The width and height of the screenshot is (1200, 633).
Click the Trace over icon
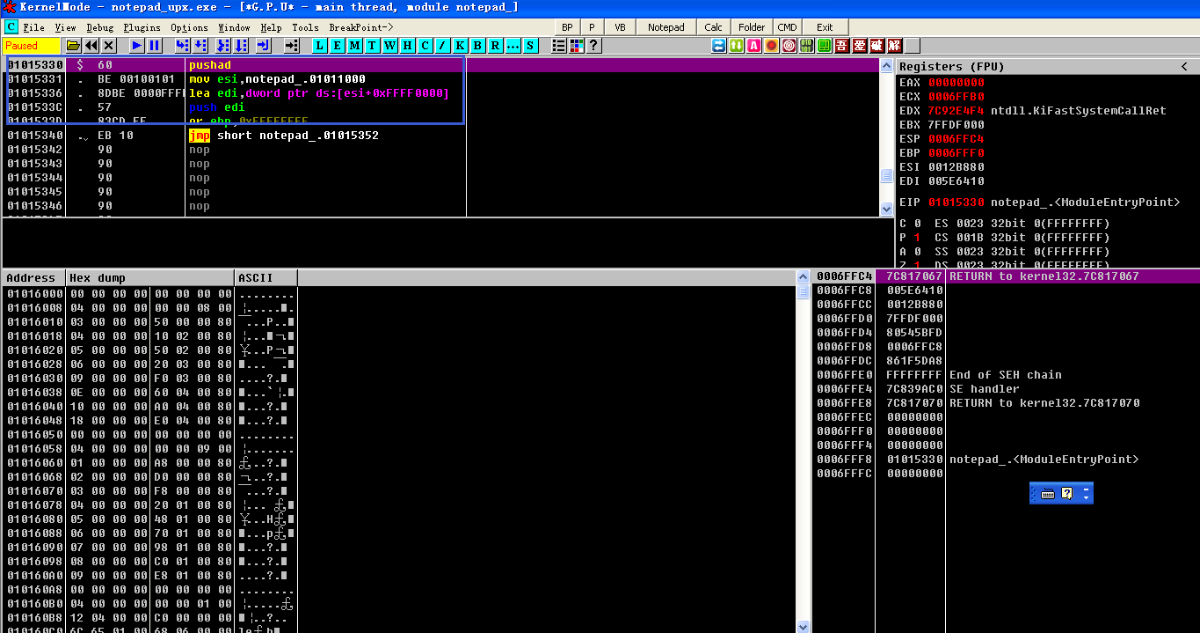(241, 45)
